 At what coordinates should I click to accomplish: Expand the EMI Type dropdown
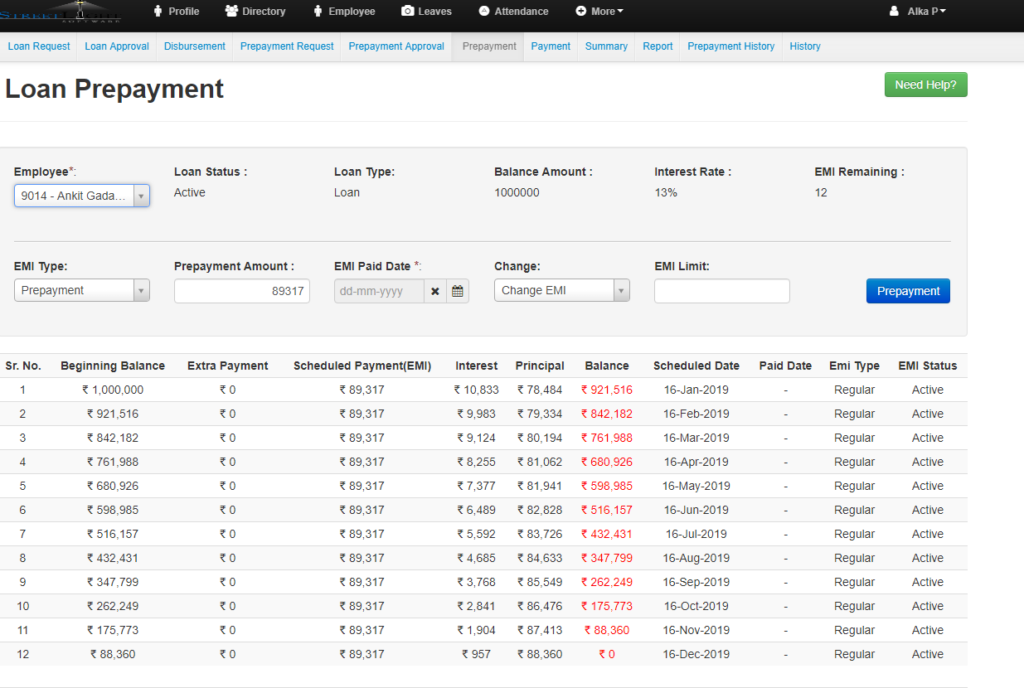coord(140,290)
